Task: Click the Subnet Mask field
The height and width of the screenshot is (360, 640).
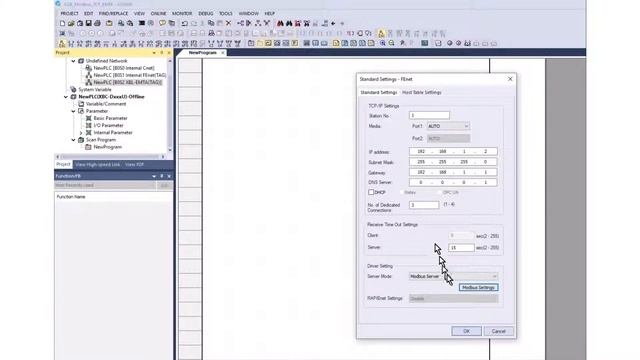Action: (x=453, y=162)
